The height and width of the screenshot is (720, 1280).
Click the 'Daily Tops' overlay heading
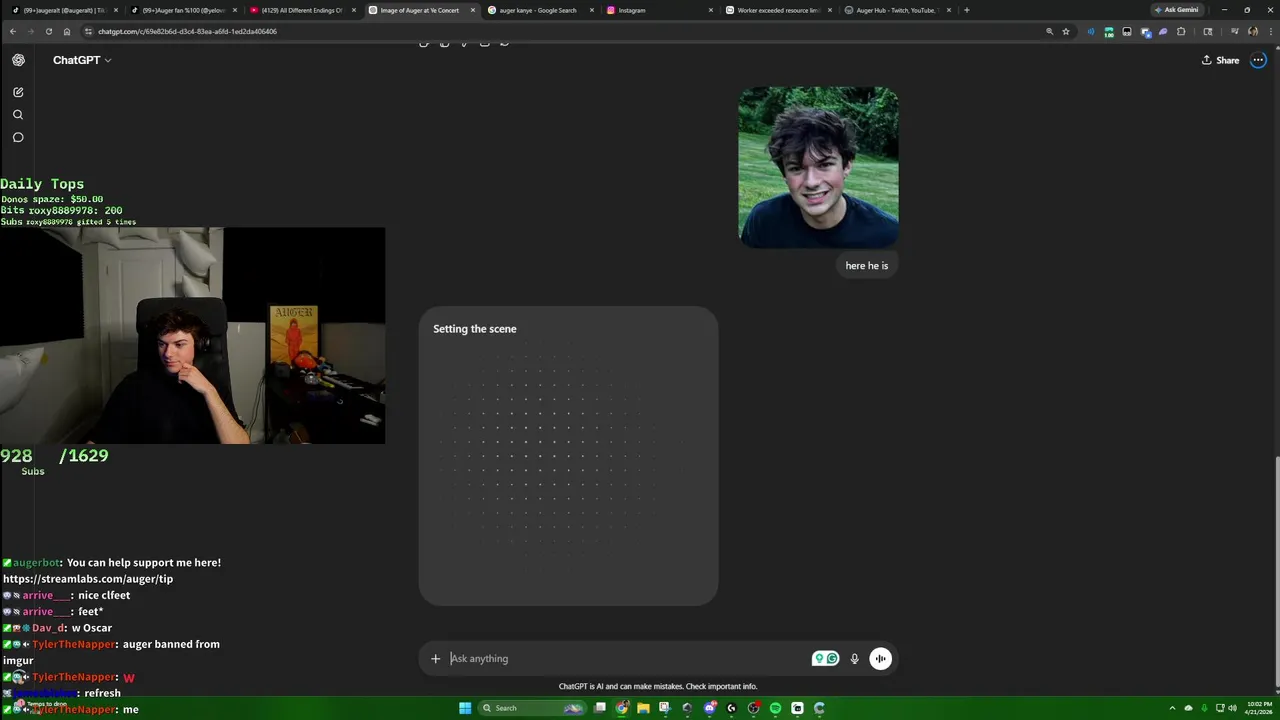tap(42, 184)
